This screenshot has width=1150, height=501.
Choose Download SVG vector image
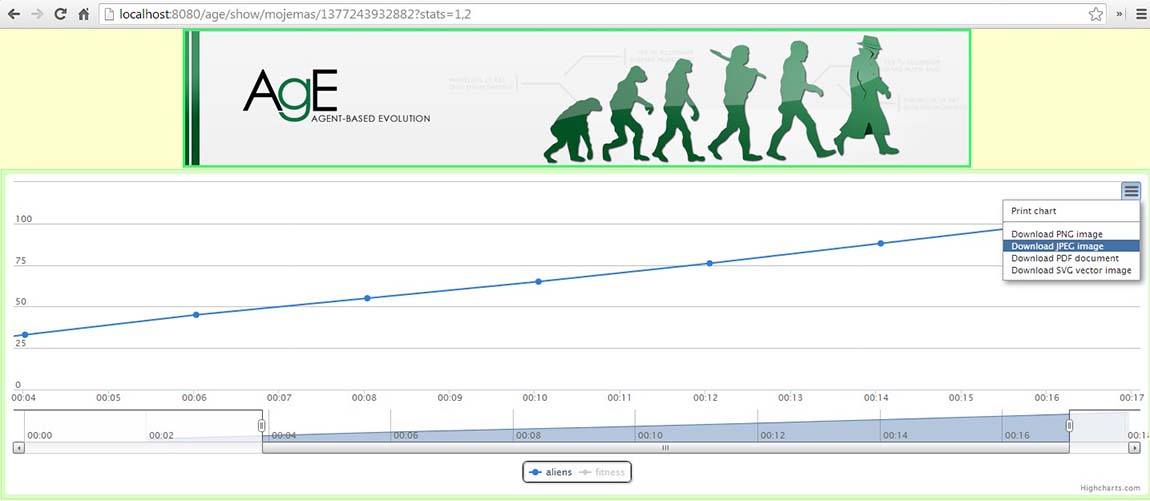[1071, 270]
